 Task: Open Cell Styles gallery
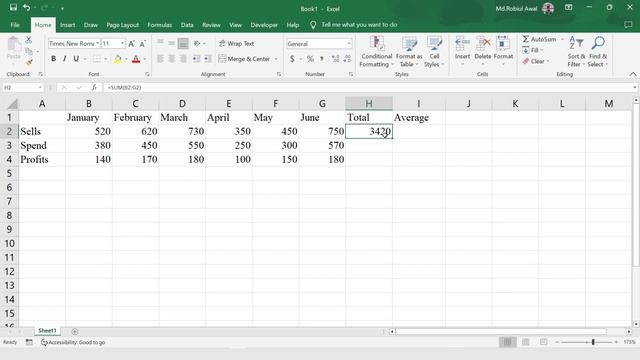(434, 52)
